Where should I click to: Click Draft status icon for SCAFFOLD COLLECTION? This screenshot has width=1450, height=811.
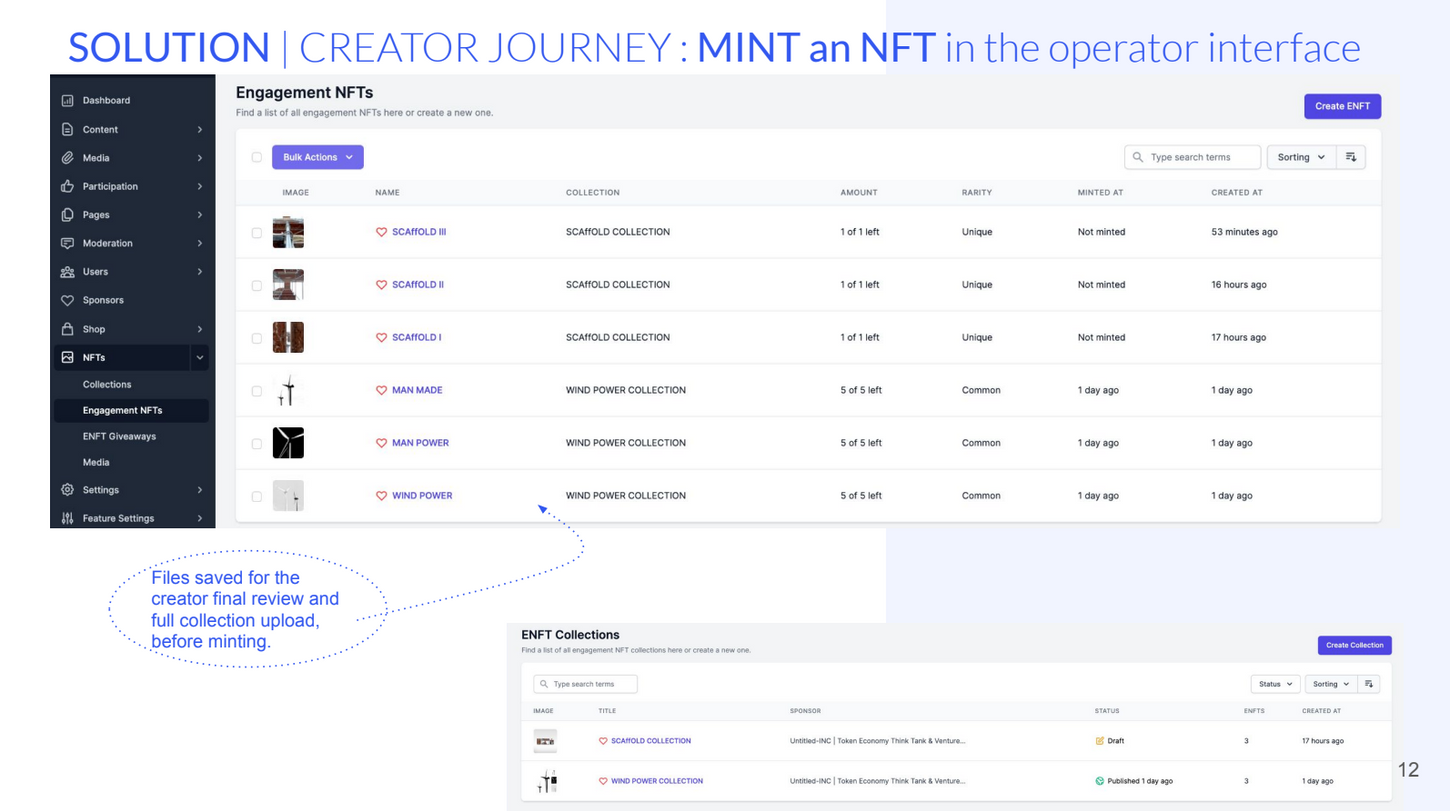[x=1100, y=741]
